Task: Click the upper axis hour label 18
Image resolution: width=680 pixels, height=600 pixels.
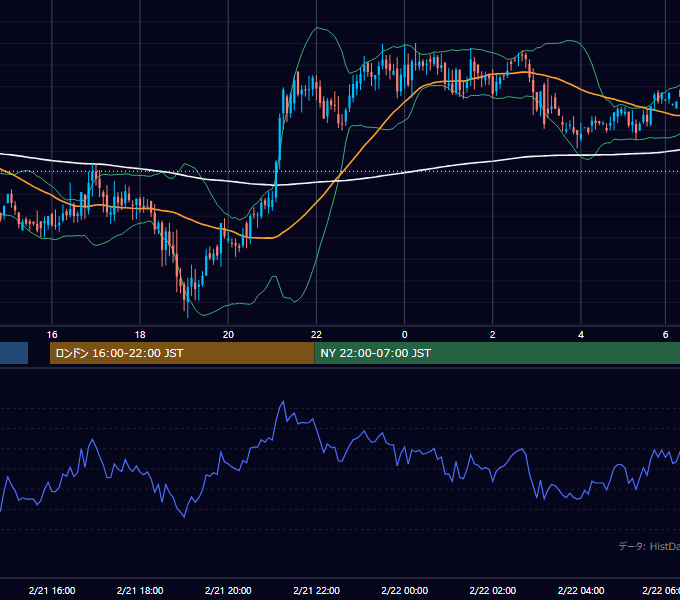Action: click(x=140, y=335)
